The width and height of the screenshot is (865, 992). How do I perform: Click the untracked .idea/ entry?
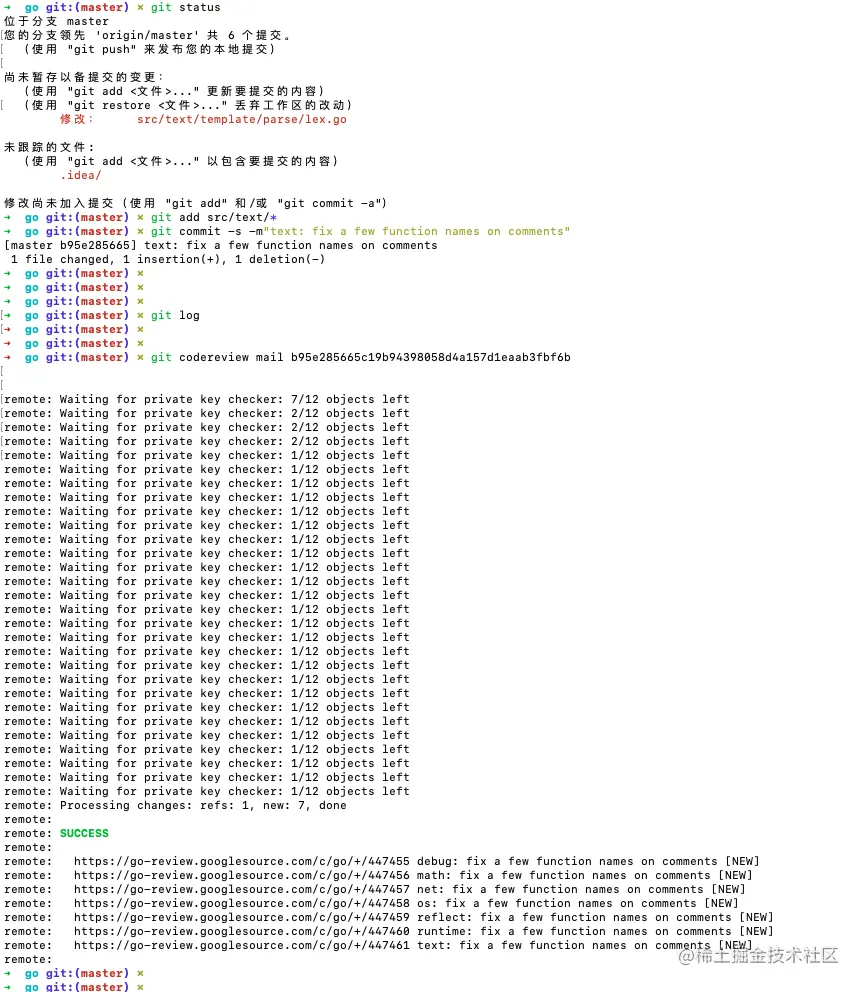81,175
